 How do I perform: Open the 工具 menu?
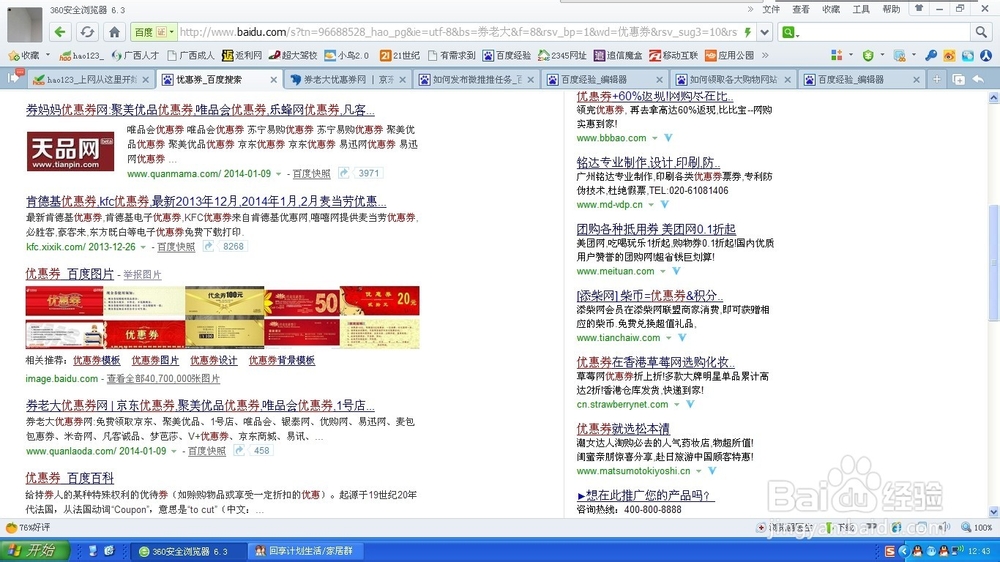click(861, 9)
